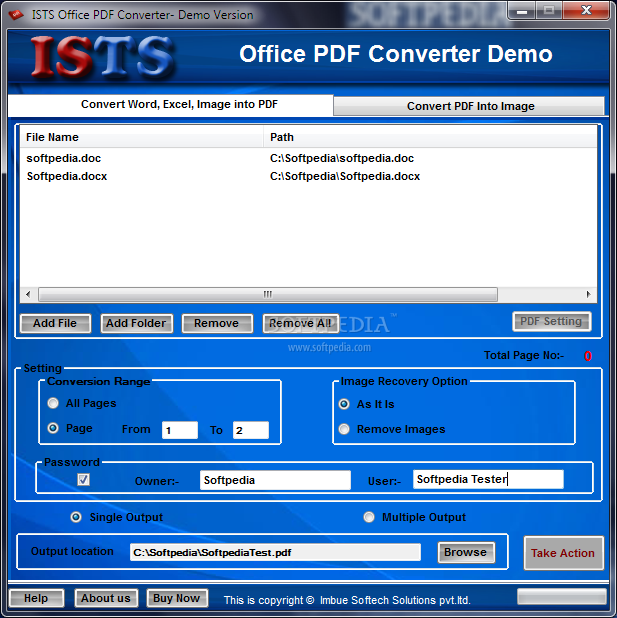Click the file list left scroll arrow
Viewport: 617px width, 618px height.
[x=28, y=294]
